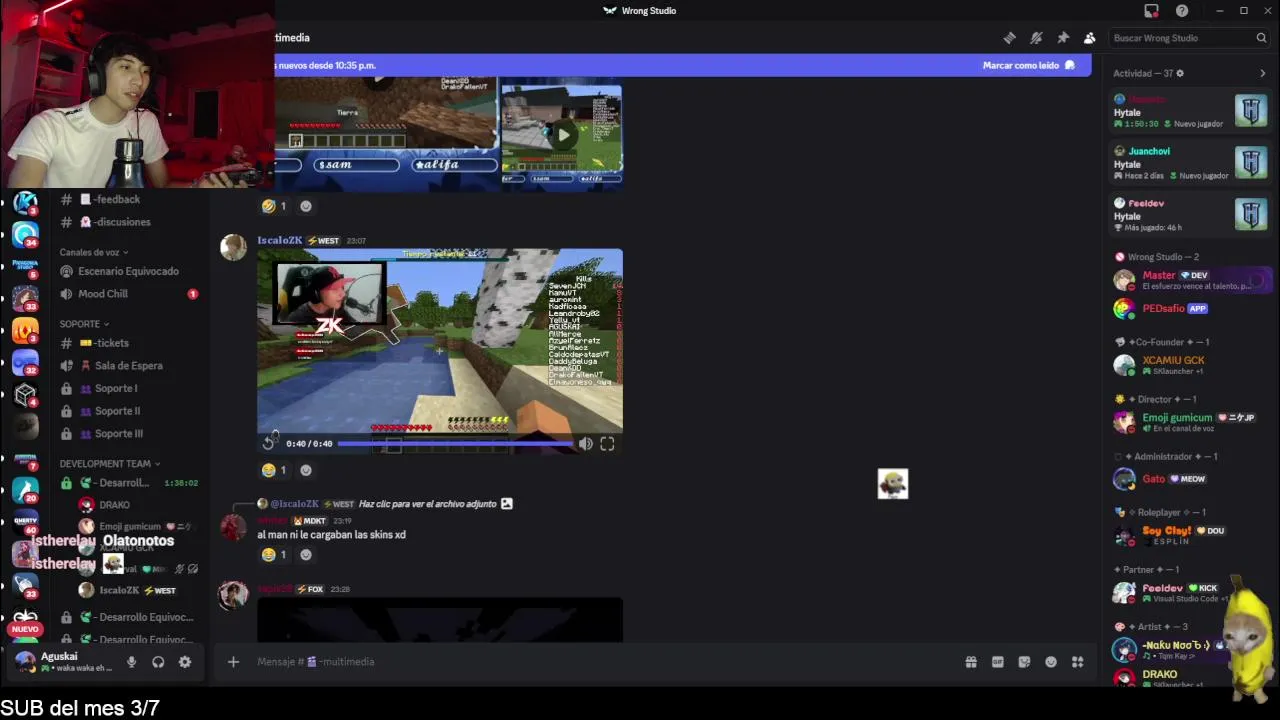Toggle laughing reaction under IscaloZK video
1280x720 pixels.
[274, 470]
